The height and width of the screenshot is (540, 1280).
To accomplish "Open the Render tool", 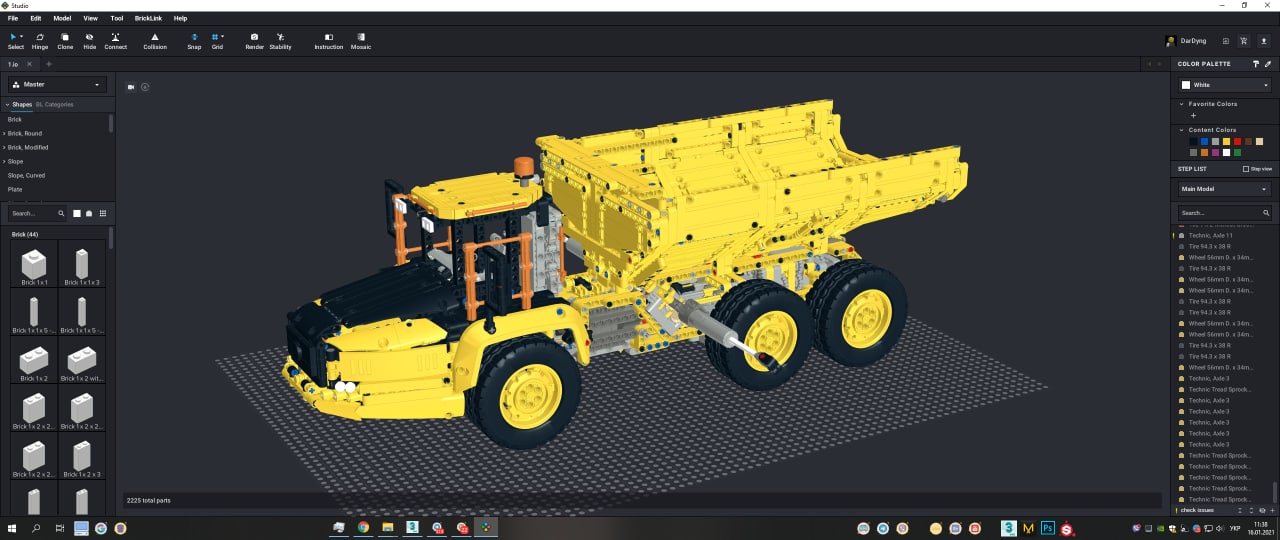I will click(255, 41).
